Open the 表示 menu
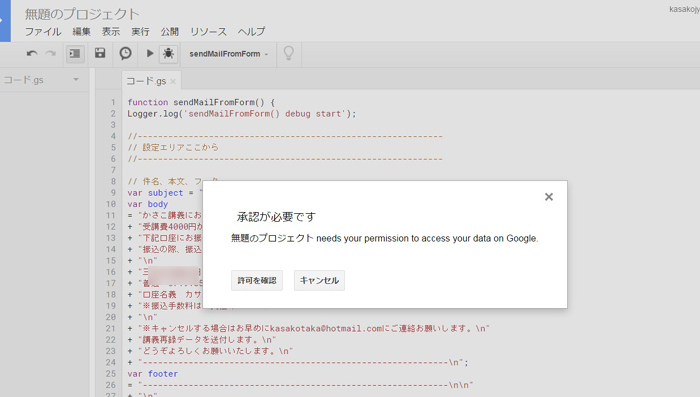700x397 pixels. [x=111, y=32]
